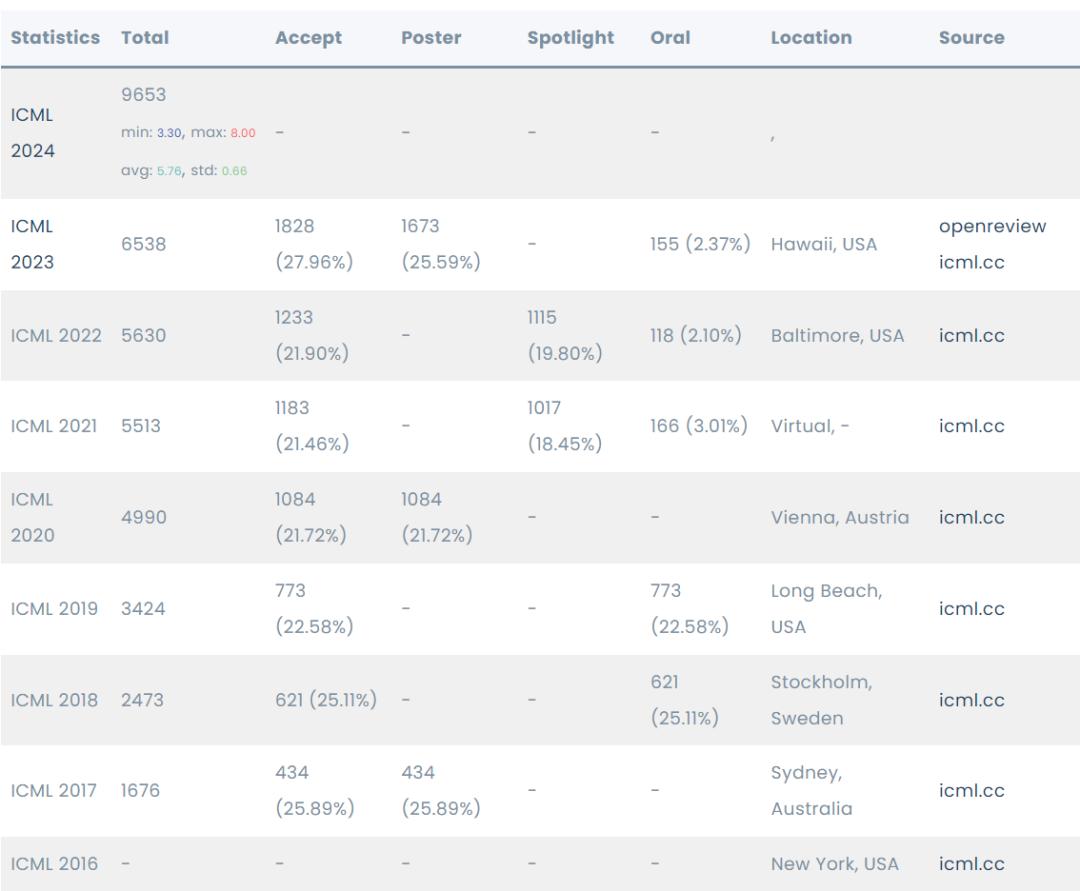Select the Sydney, Australia location cell
Screen dimensions: 1080x891
tap(811, 790)
